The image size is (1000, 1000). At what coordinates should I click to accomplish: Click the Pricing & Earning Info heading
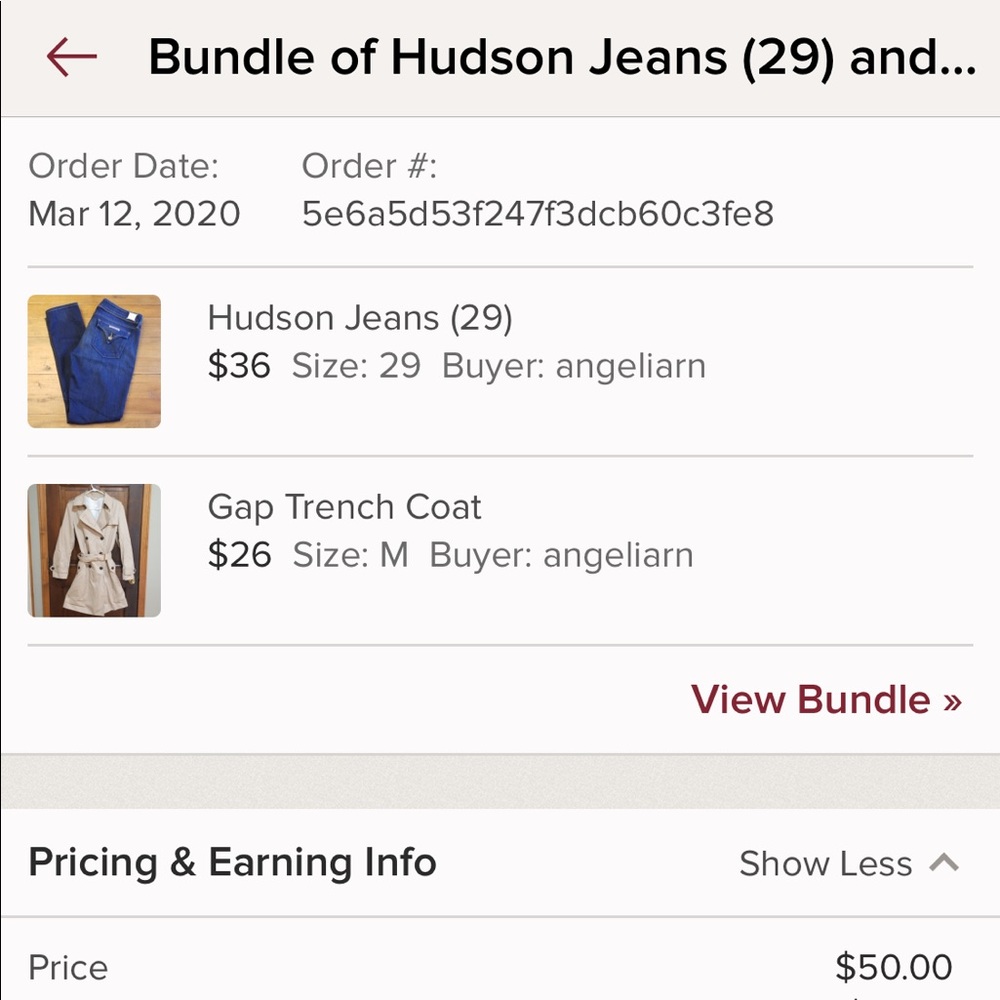click(x=232, y=861)
